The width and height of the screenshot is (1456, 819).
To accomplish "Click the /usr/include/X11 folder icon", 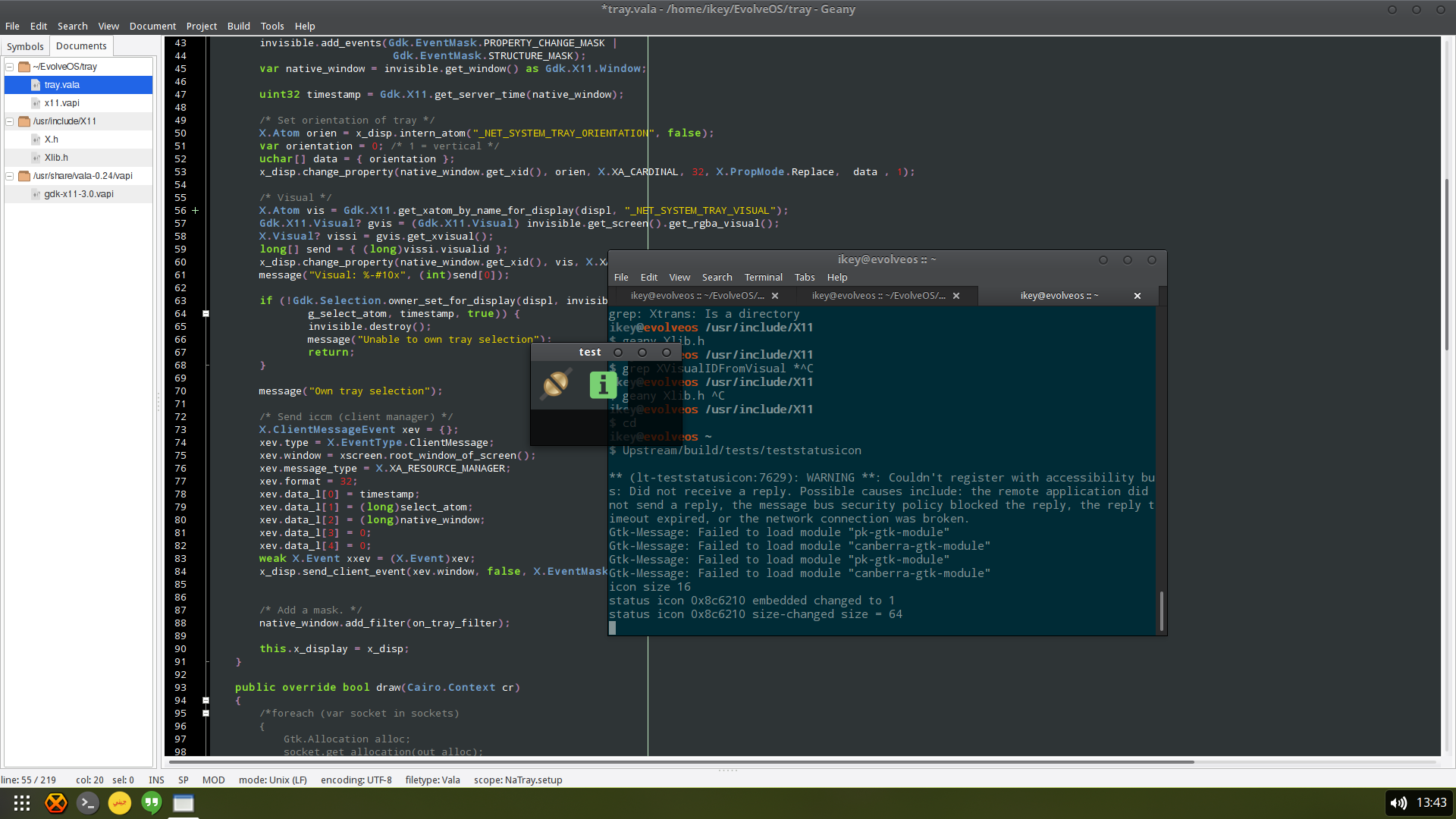I will coord(24,121).
